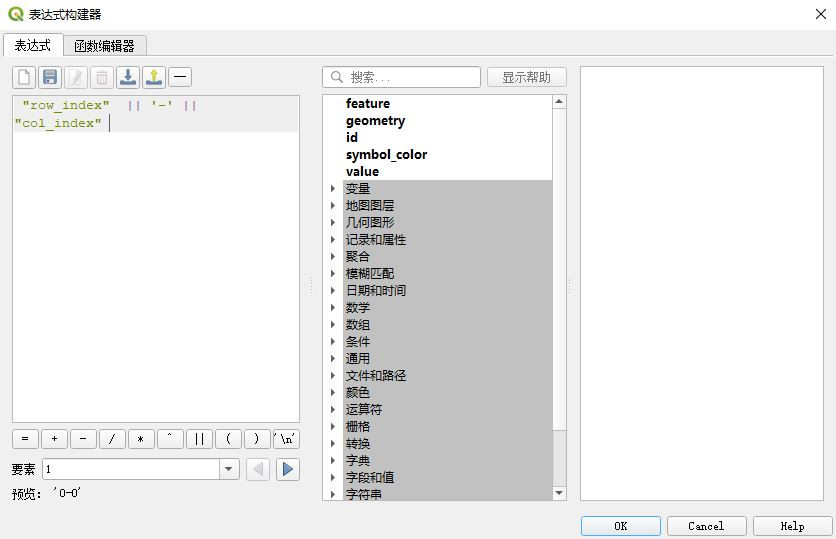This screenshot has height=539, width=836.
Task: Insert the equals operator
Action: point(25,439)
